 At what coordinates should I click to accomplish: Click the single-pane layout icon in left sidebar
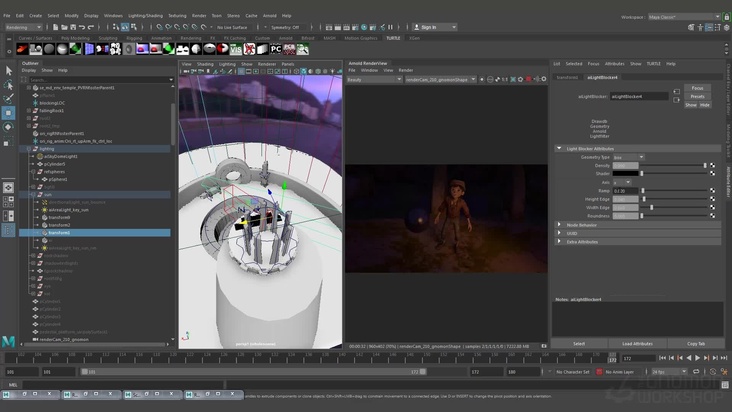(x=8, y=188)
